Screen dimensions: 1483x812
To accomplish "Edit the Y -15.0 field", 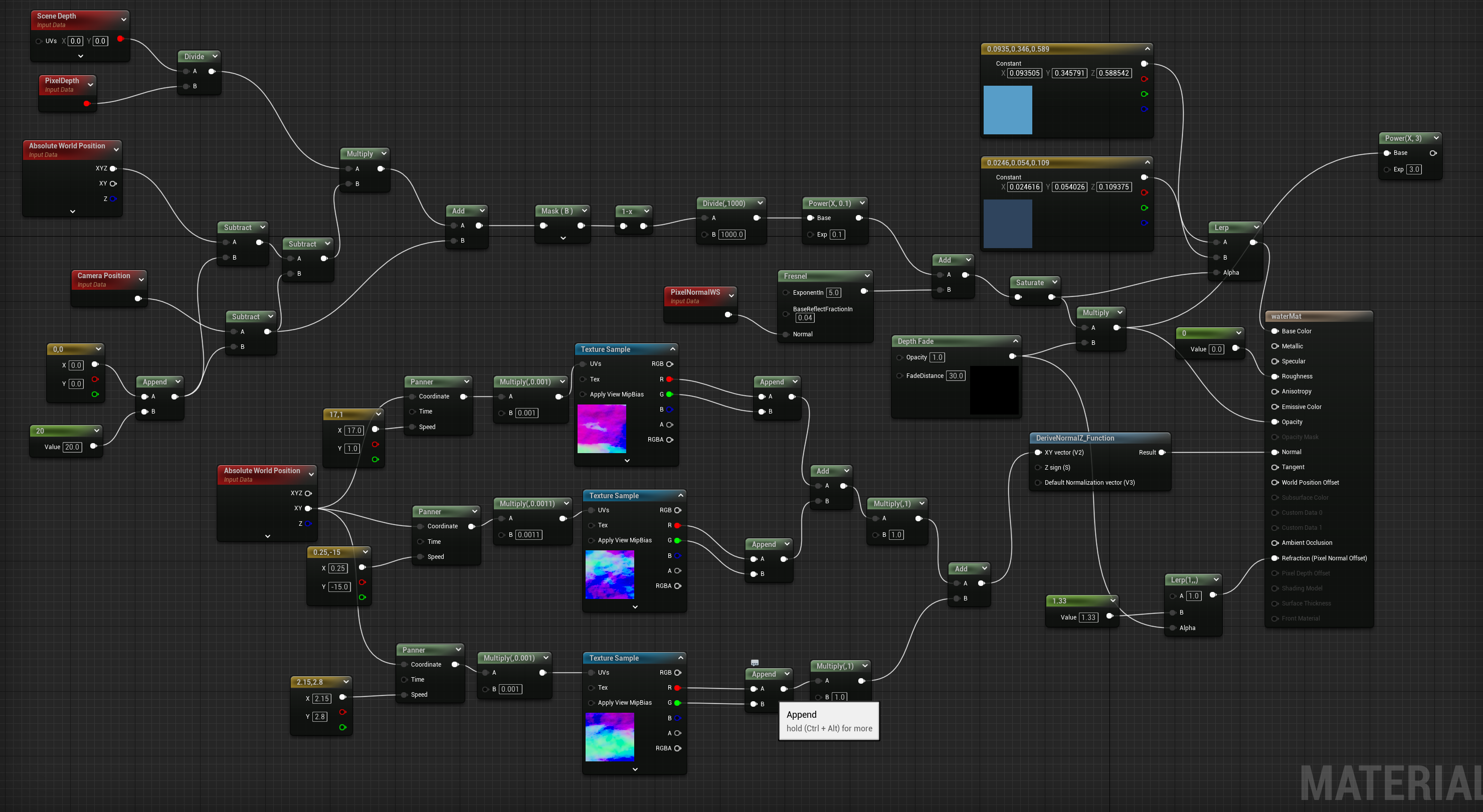I will point(339,587).
